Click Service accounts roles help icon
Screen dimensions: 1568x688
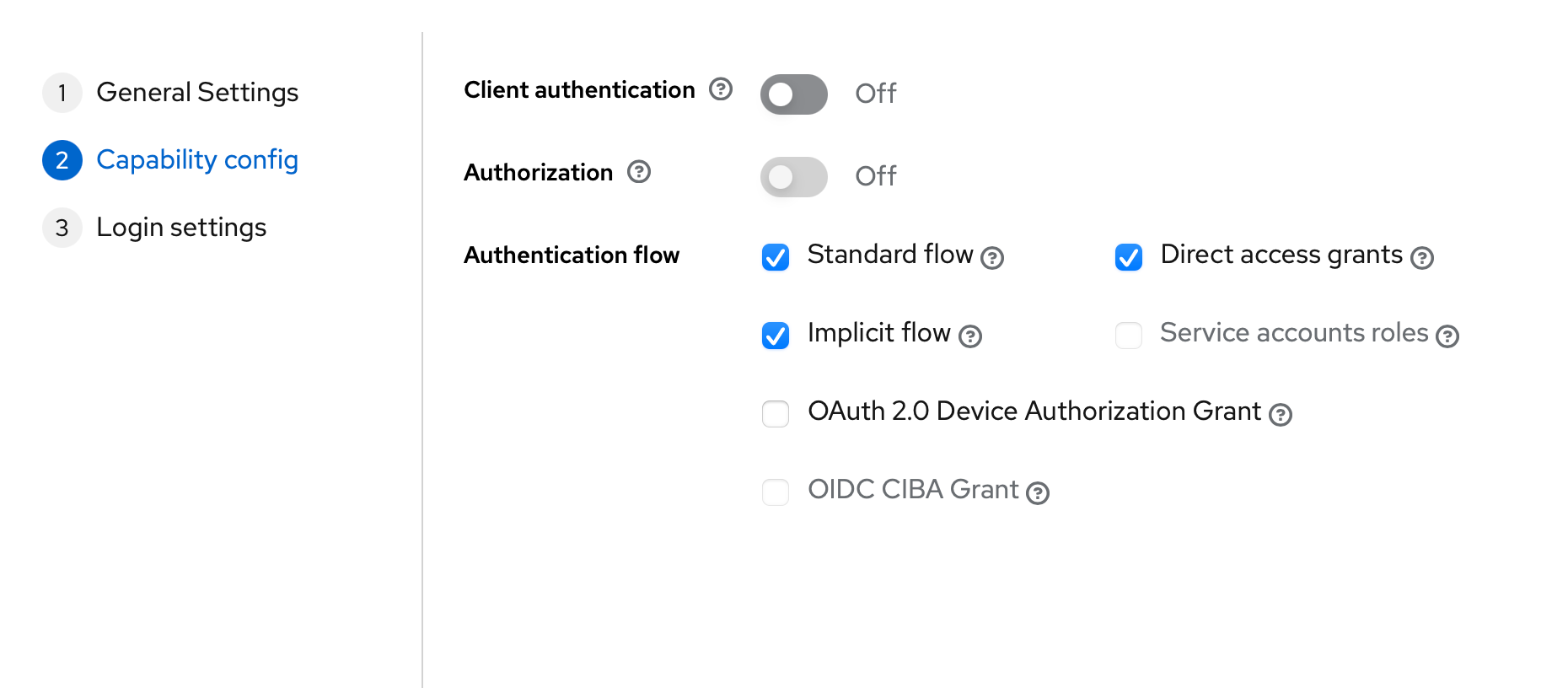click(1447, 336)
